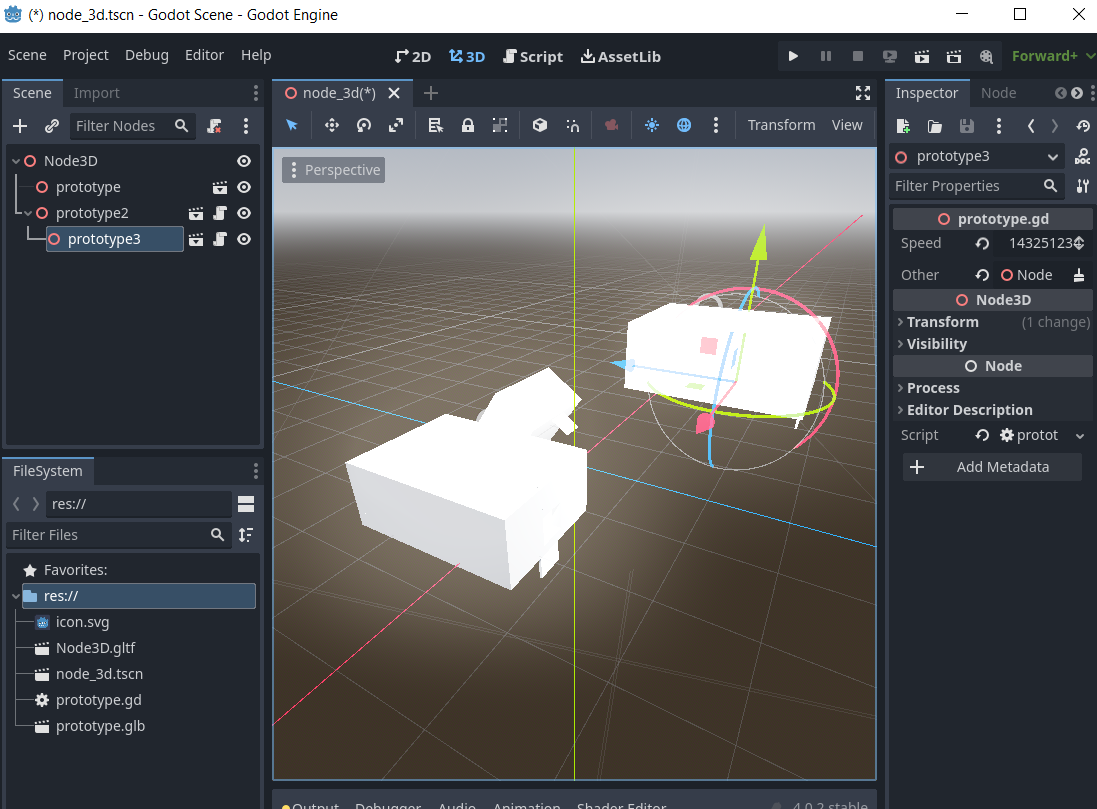Click the Add Metadata button
Viewport: 1097px width, 809px height.
tap(991, 466)
